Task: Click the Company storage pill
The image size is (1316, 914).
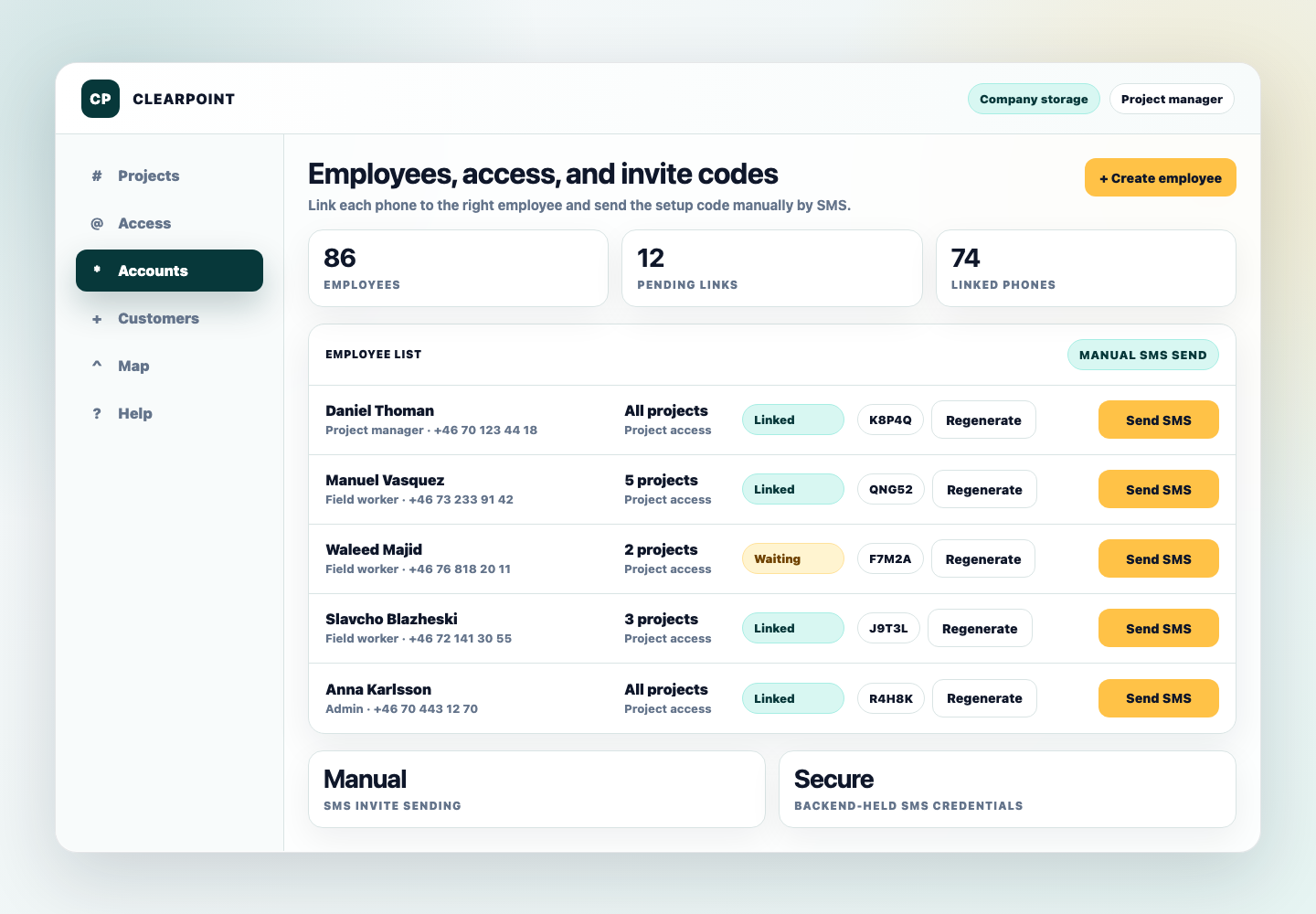Action: click(x=1034, y=99)
